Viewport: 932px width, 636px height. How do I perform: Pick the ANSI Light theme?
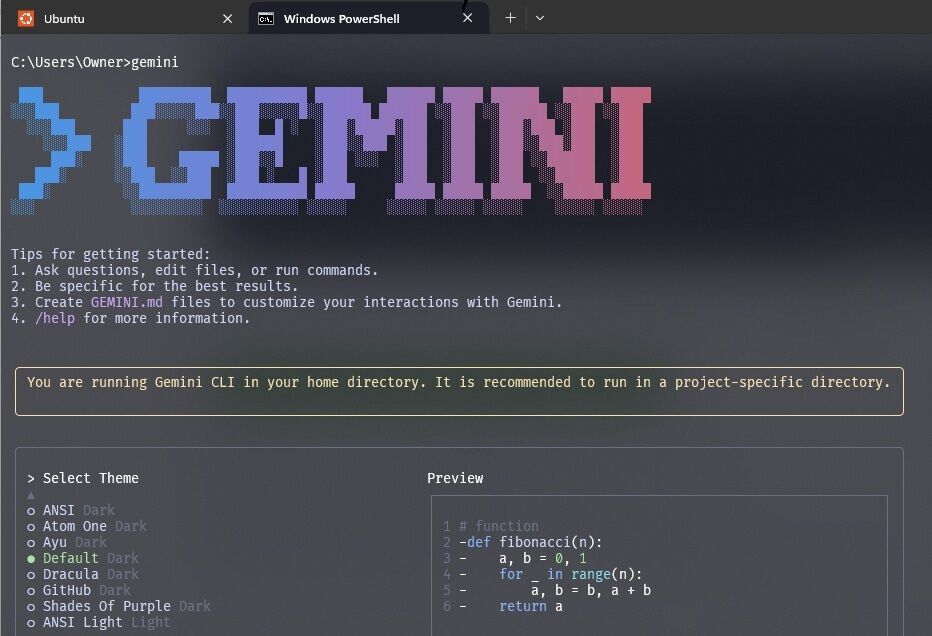pos(106,622)
